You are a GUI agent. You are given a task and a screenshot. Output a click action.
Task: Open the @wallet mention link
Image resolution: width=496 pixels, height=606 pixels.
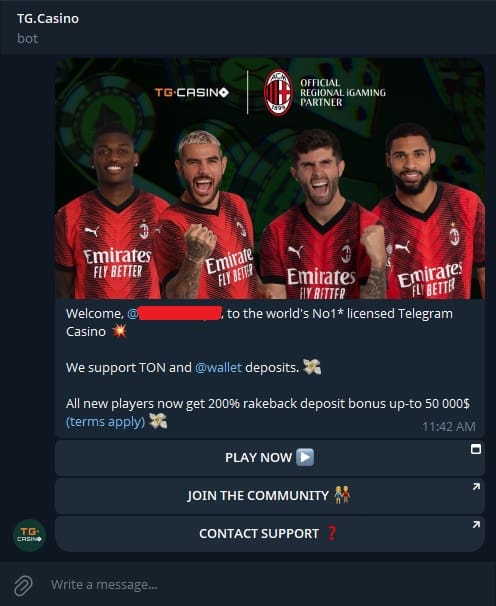pyautogui.click(x=218, y=367)
